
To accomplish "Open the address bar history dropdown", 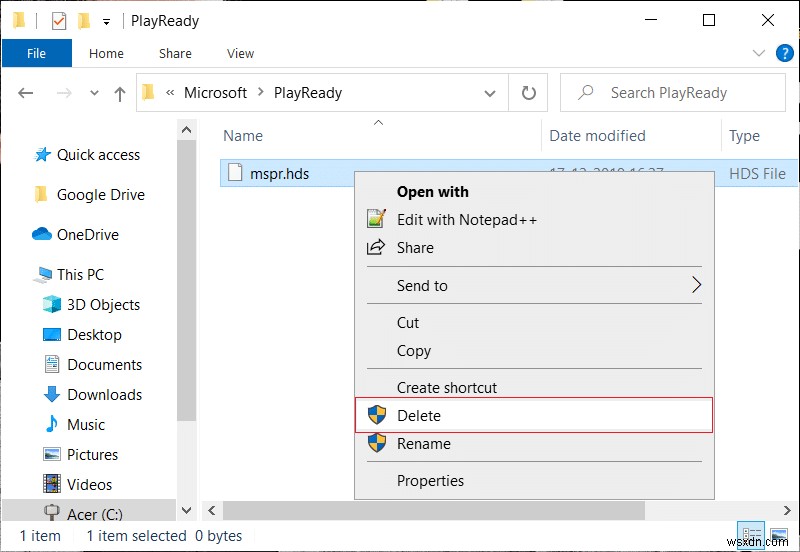I will [x=491, y=93].
